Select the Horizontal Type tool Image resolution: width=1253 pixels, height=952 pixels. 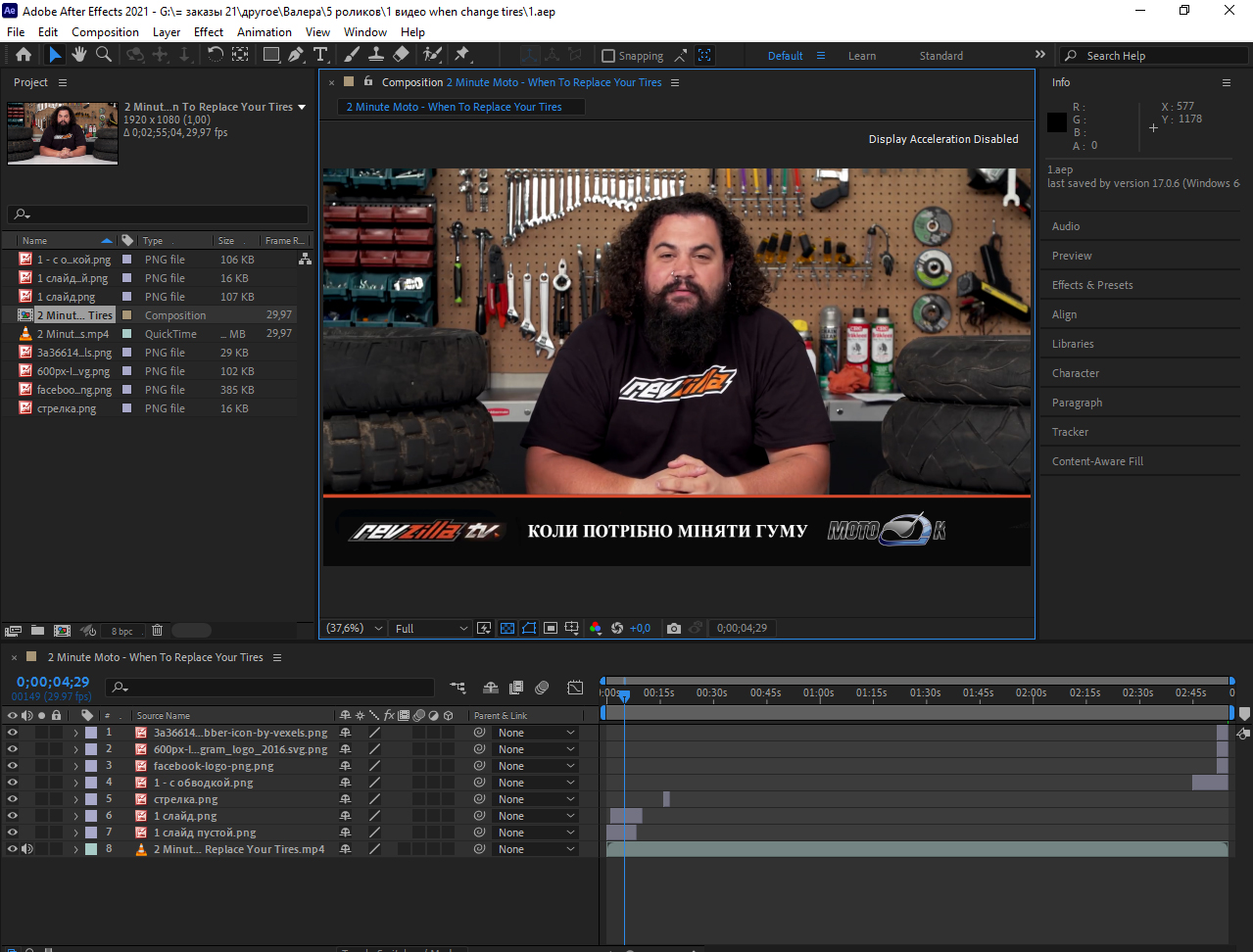(x=320, y=55)
